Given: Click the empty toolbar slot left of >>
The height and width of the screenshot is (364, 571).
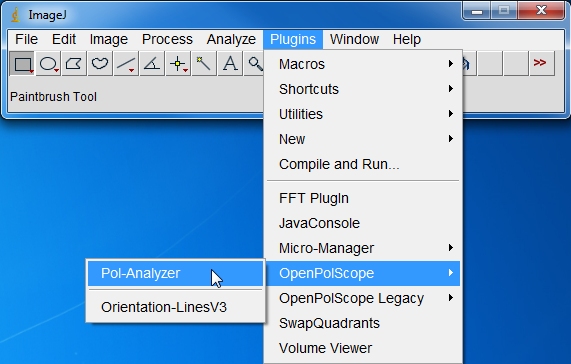Looking at the screenshot, I should 516,64.
